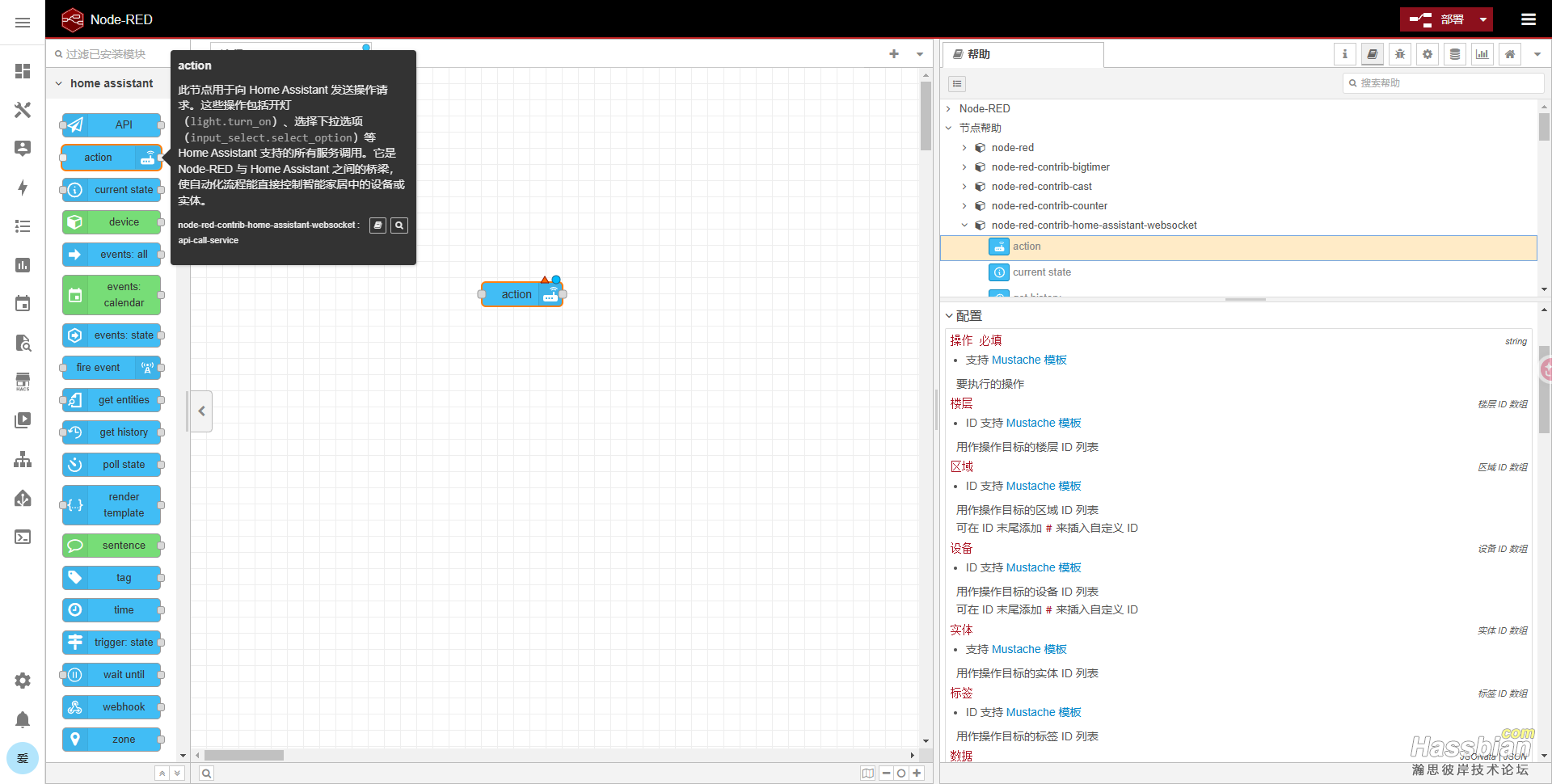The width and height of the screenshot is (1552, 784).
Task: Click the red 部署 deploy button
Action: tap(1437, 19)
